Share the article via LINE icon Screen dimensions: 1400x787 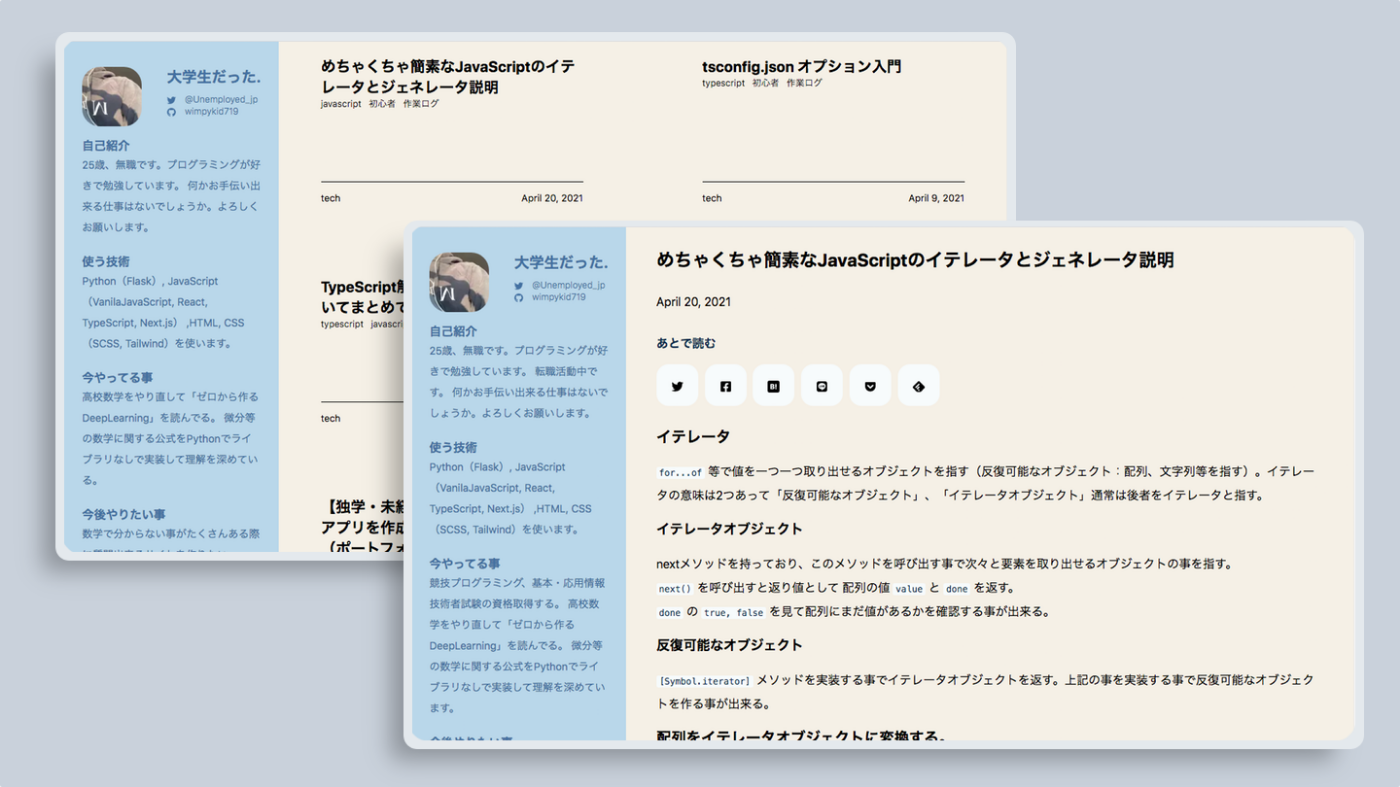pyautogui.click(x=822, y=386)
